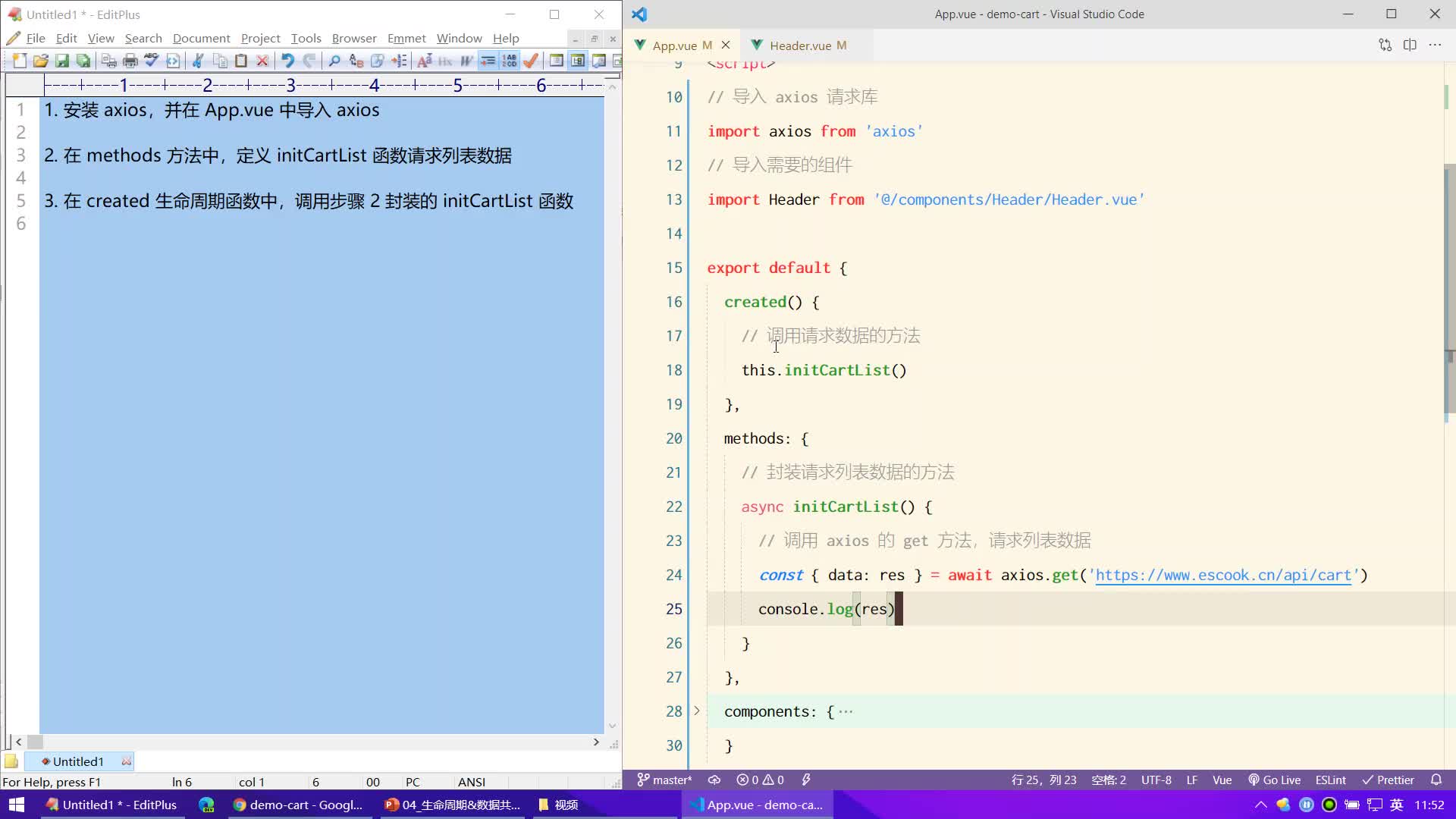
Task: Open Document menu in EditPlus
Action: pos(201,38)
